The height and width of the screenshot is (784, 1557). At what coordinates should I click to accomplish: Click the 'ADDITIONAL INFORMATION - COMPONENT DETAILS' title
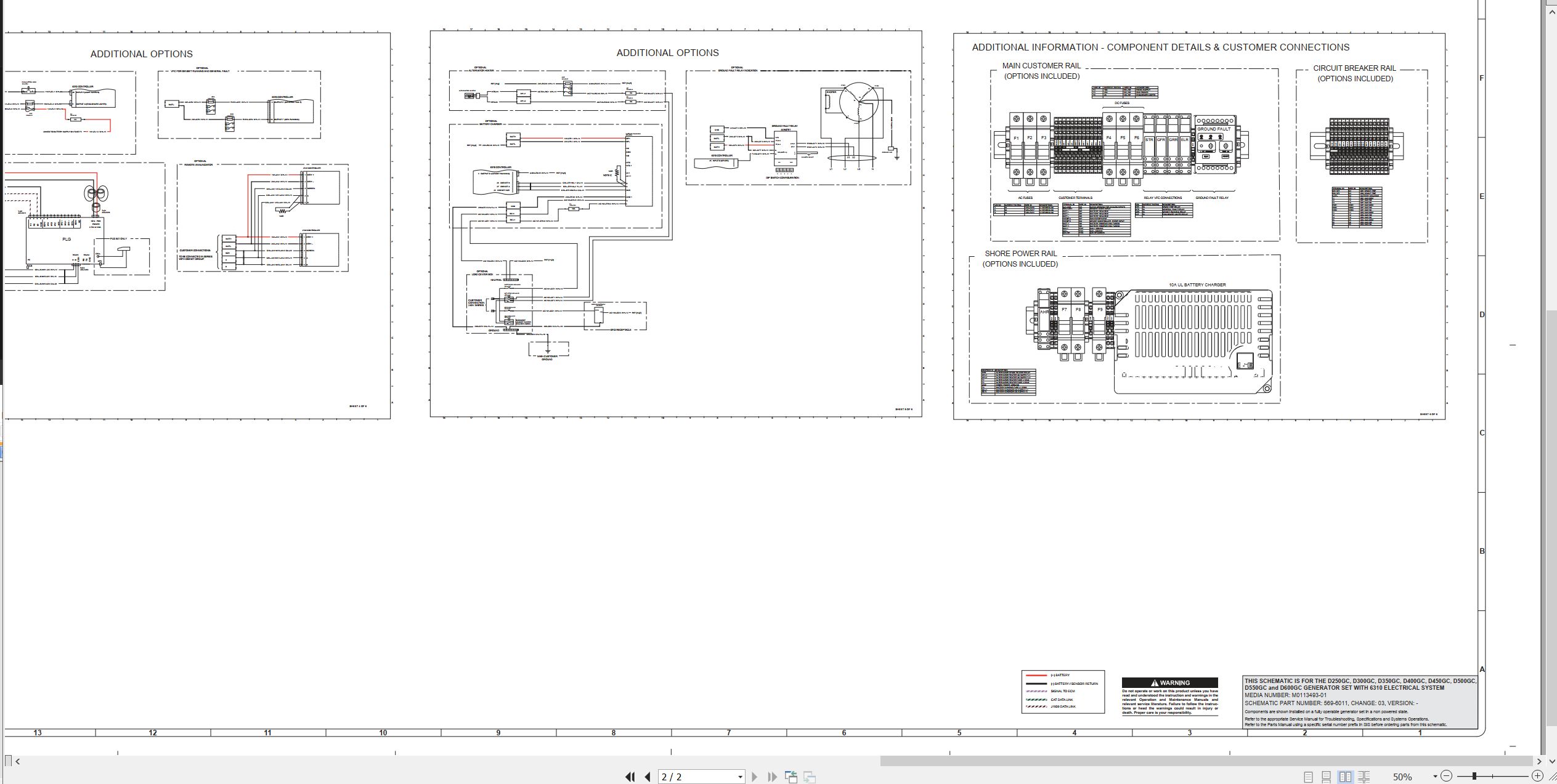pos(1160,47)
